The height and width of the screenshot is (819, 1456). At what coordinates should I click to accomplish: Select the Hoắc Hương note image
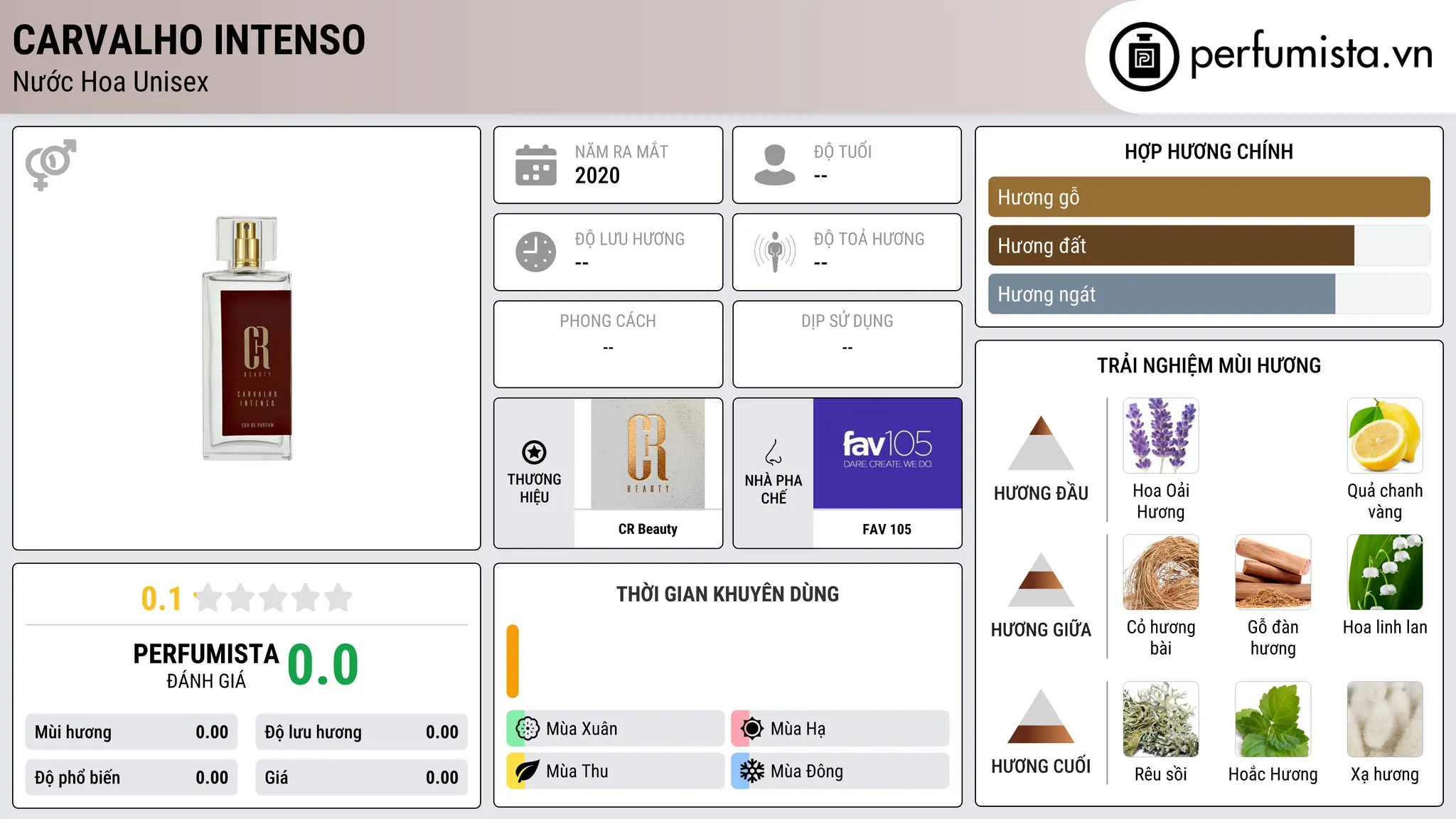tap(1273, 719)
